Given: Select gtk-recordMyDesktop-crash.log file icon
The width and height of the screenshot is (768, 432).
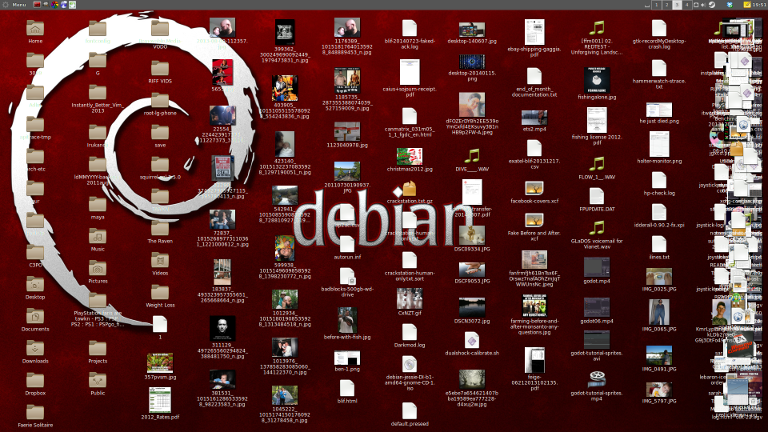Looking at the screenshot, I should pos(659,28).
